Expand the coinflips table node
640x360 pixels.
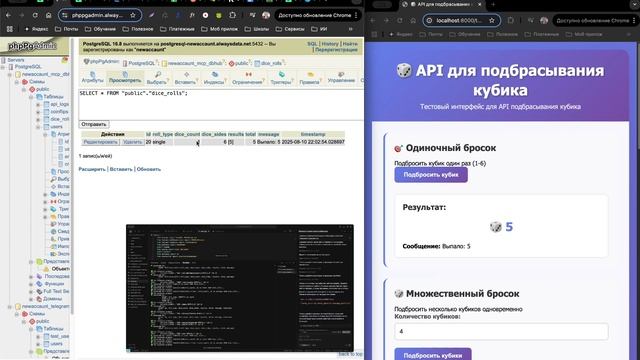click(x=38, y=112)
